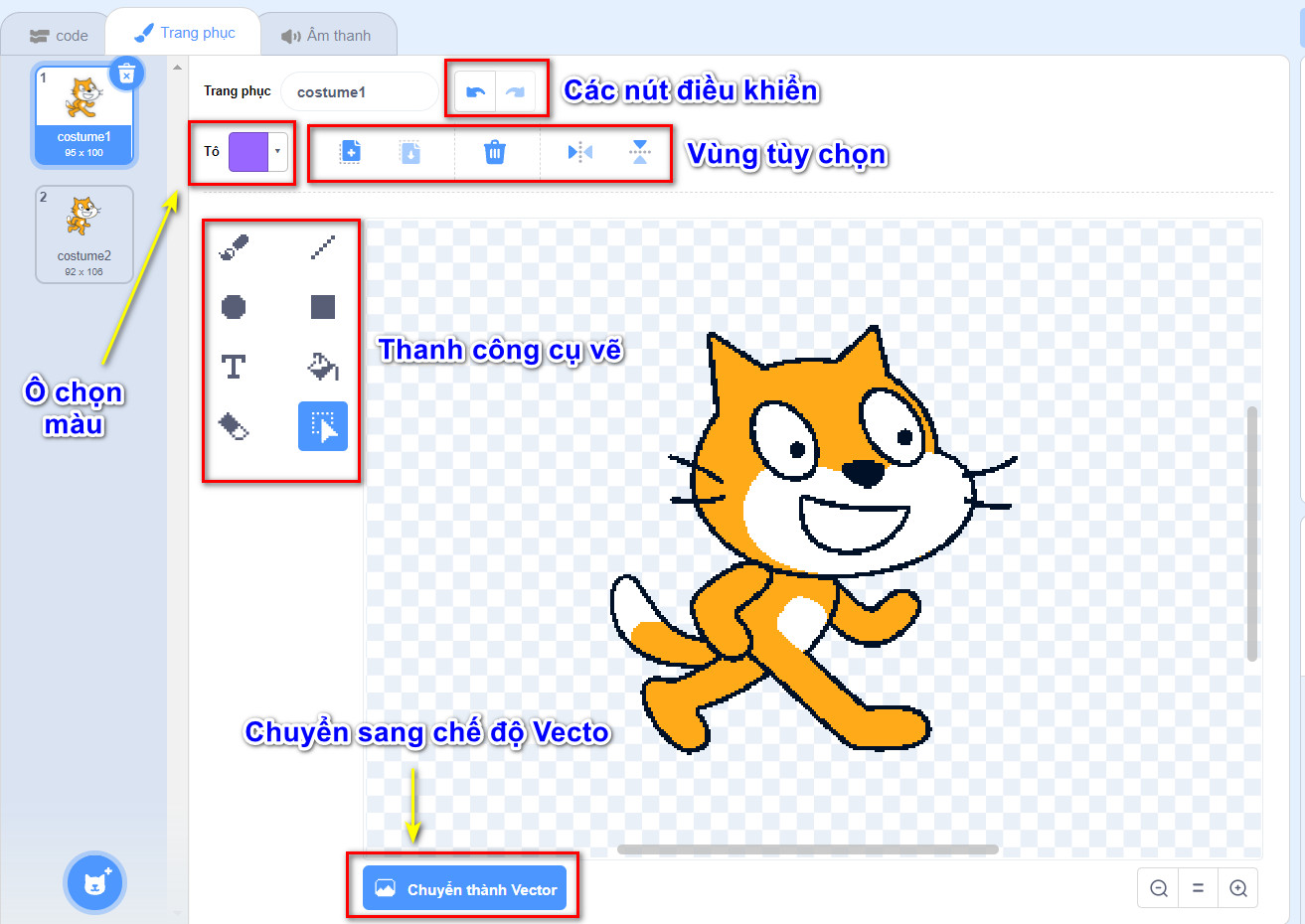Screen dimensions: 1305x924
Task: Zoom out the canvas
Action: coord(1159,888)
